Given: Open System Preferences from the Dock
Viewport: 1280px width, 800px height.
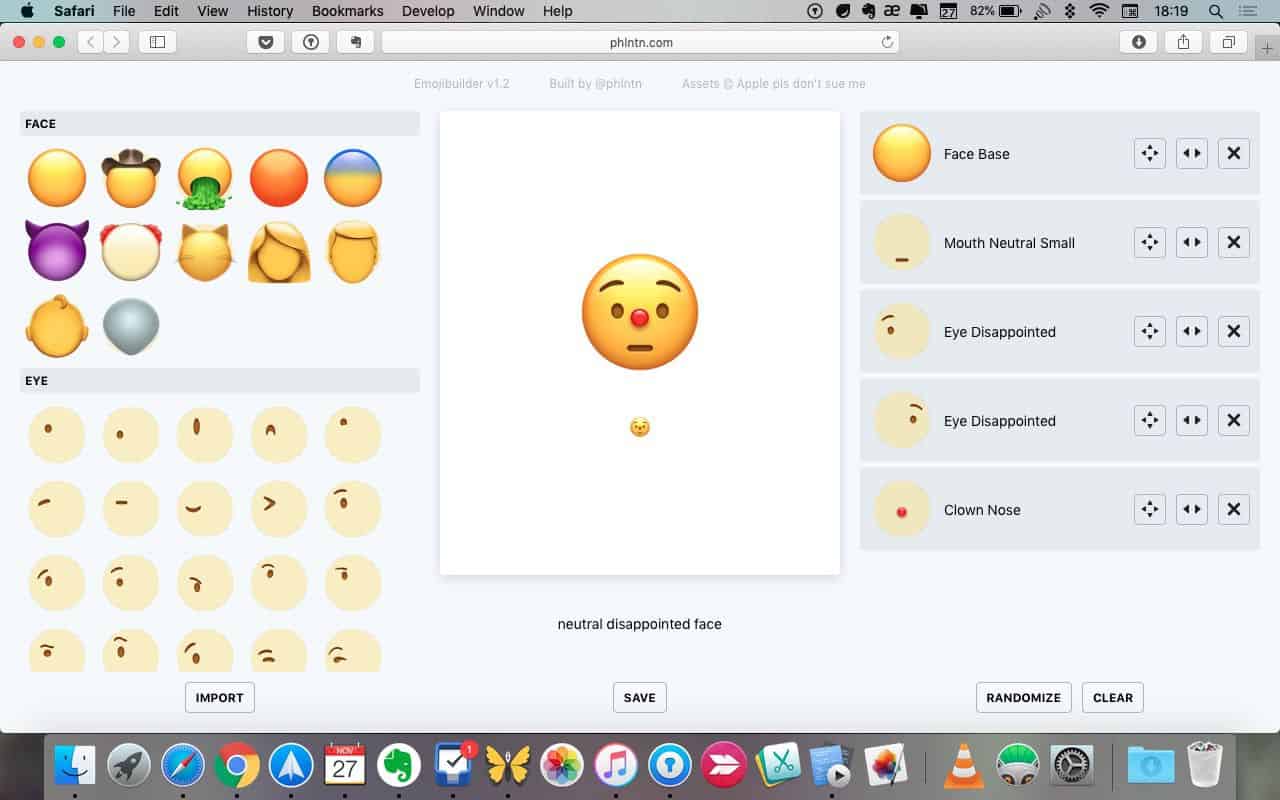Looking at the screenshot, I should pyautogui.click(x=1071, y=766).
